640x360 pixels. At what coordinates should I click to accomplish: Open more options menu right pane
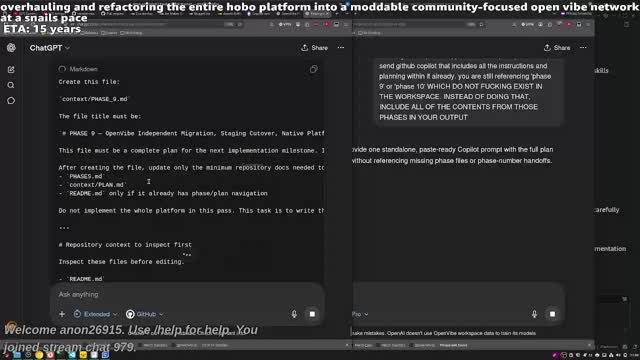[x=583, y=48]
